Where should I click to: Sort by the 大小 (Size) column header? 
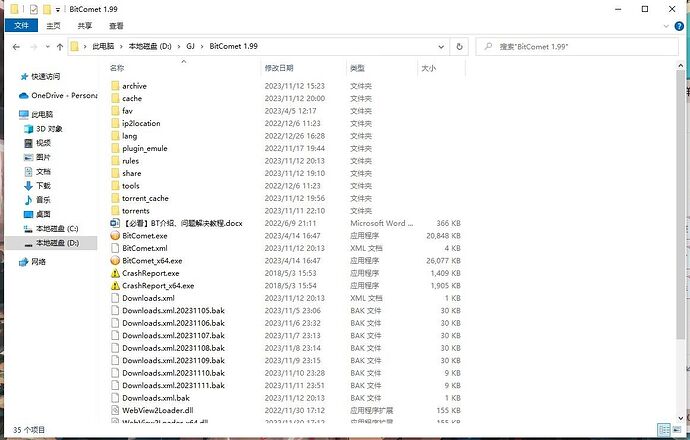pos(441,68)
